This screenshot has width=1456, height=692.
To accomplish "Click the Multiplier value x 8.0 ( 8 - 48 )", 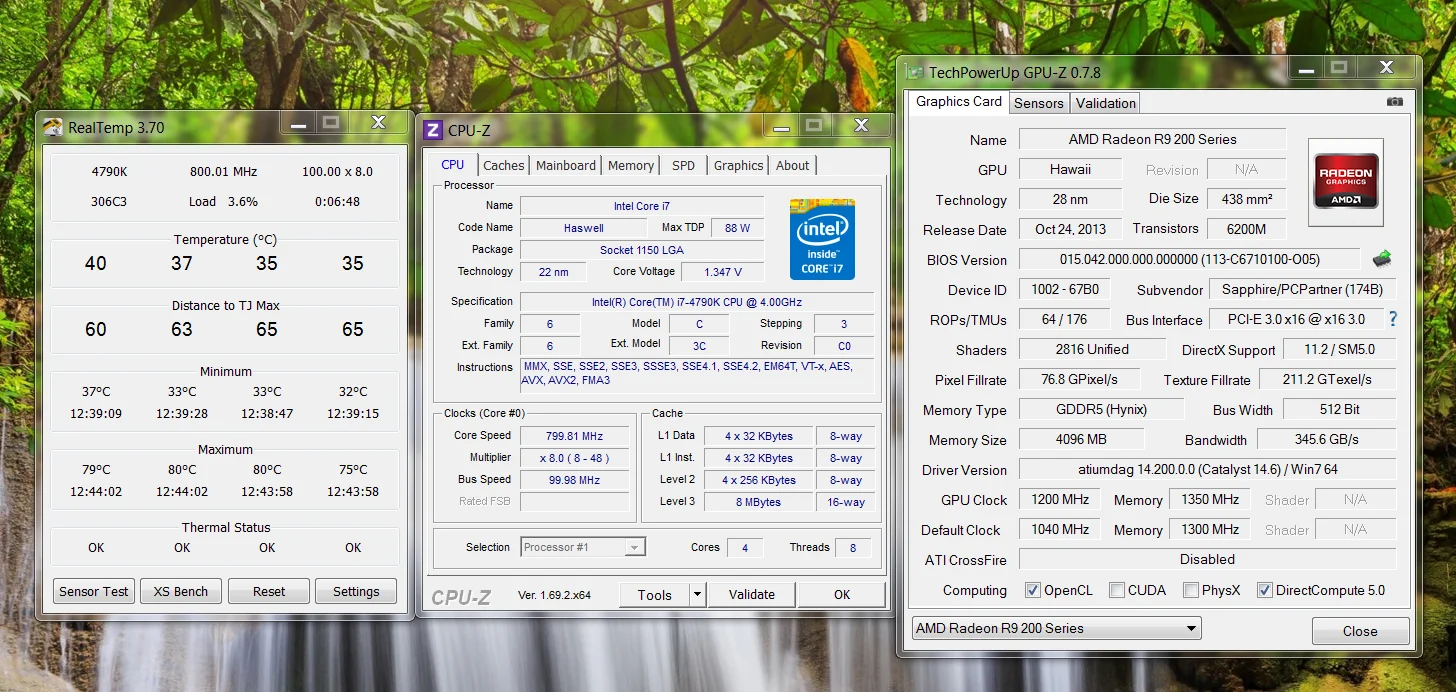I will pos(575,458).
